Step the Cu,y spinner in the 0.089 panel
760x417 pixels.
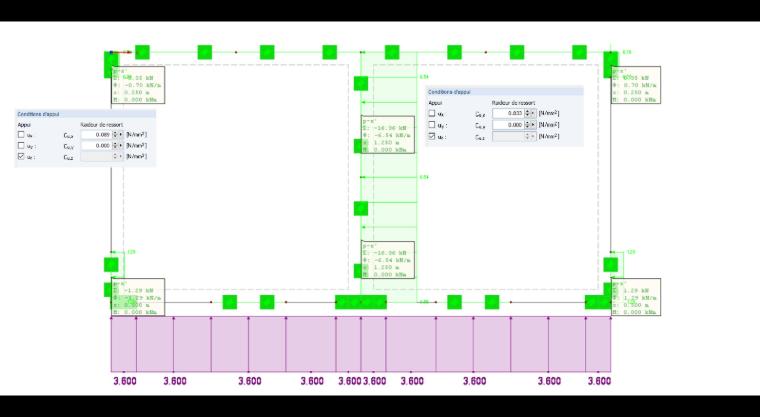(x=115, y=145)
